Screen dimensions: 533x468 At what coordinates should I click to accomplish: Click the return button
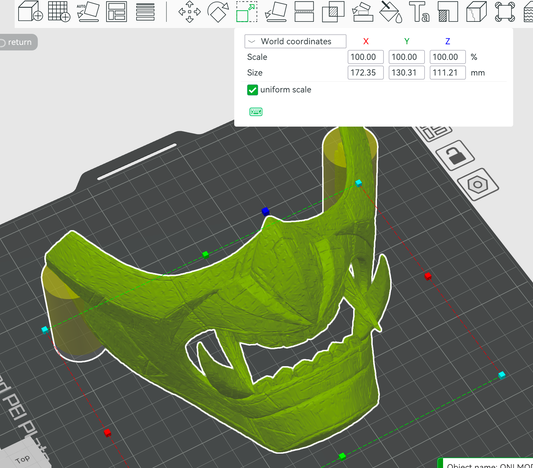point(17,42)
